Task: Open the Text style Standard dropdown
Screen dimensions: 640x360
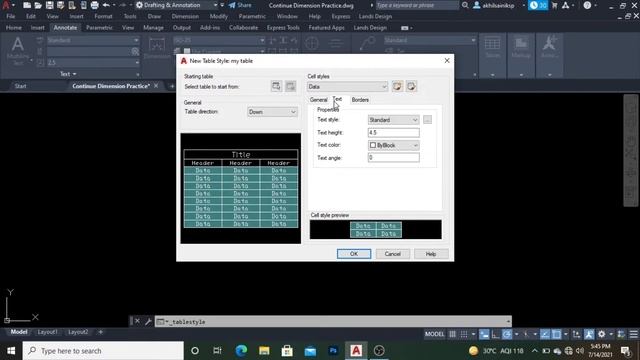Action: coord(393,120)
